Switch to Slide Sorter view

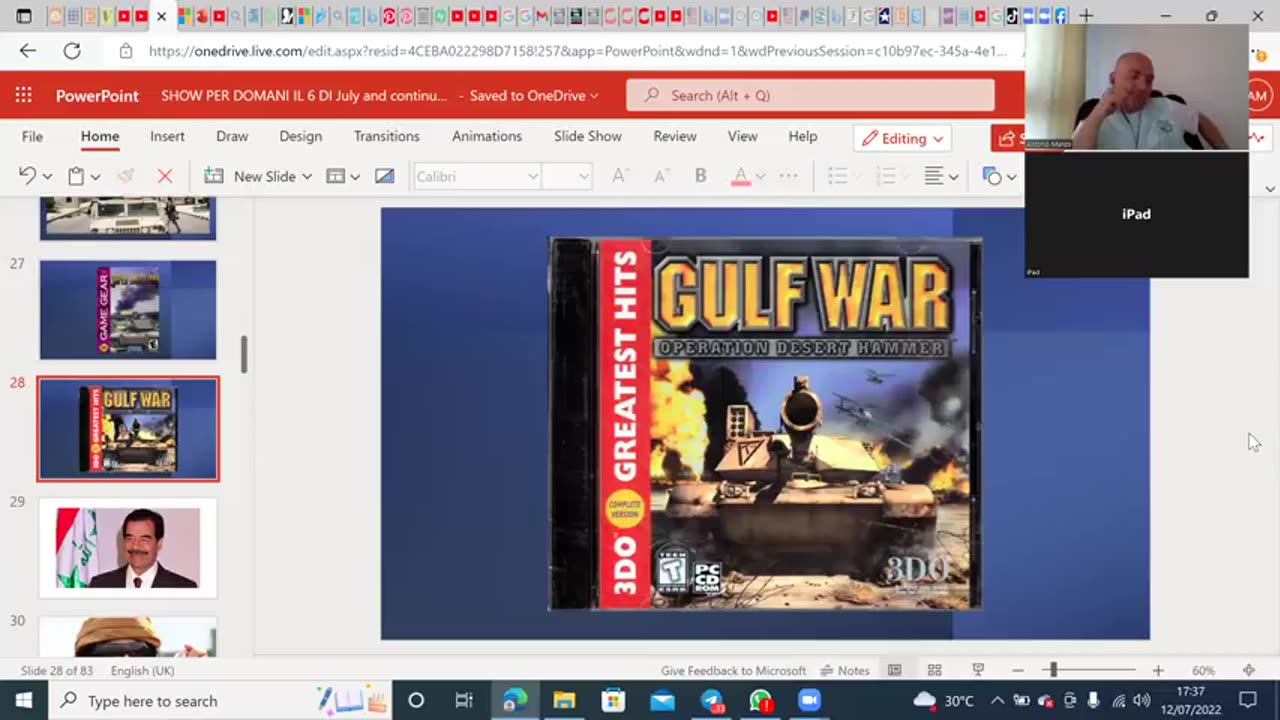point(935,670)
